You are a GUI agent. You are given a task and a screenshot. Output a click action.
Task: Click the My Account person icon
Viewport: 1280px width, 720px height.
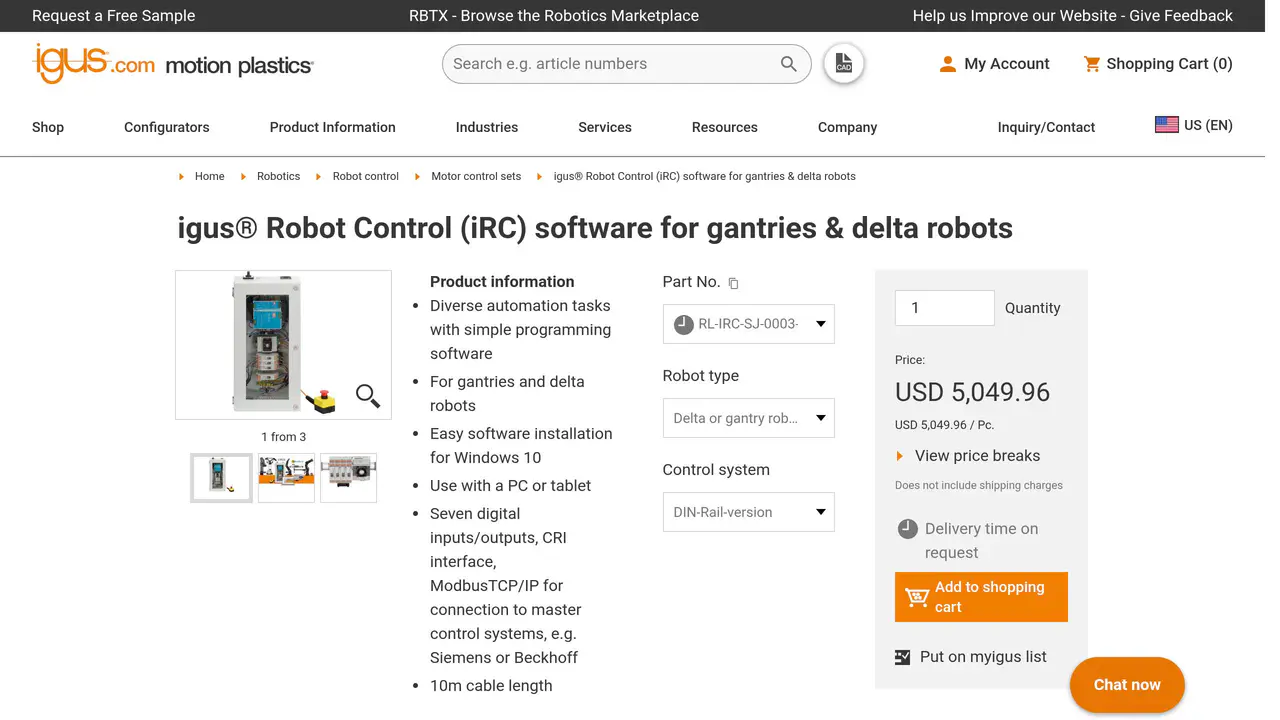point(947,64)
